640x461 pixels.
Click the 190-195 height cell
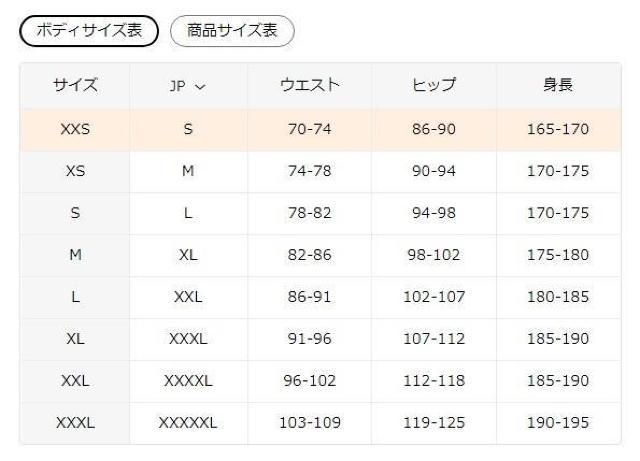[557, 423]
